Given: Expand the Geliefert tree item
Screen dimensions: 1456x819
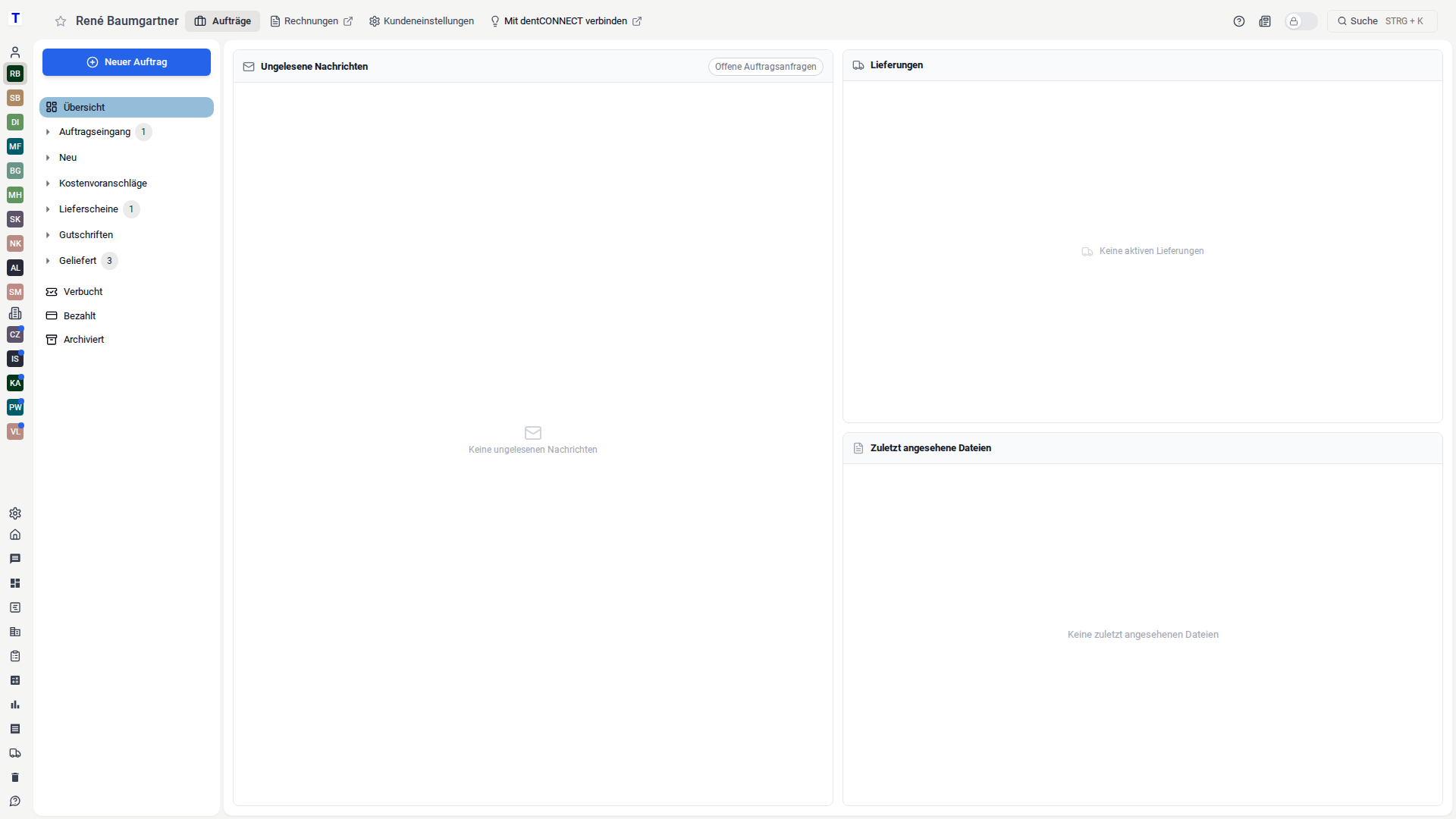Looking at the screenshot, I should click(48, 261).
